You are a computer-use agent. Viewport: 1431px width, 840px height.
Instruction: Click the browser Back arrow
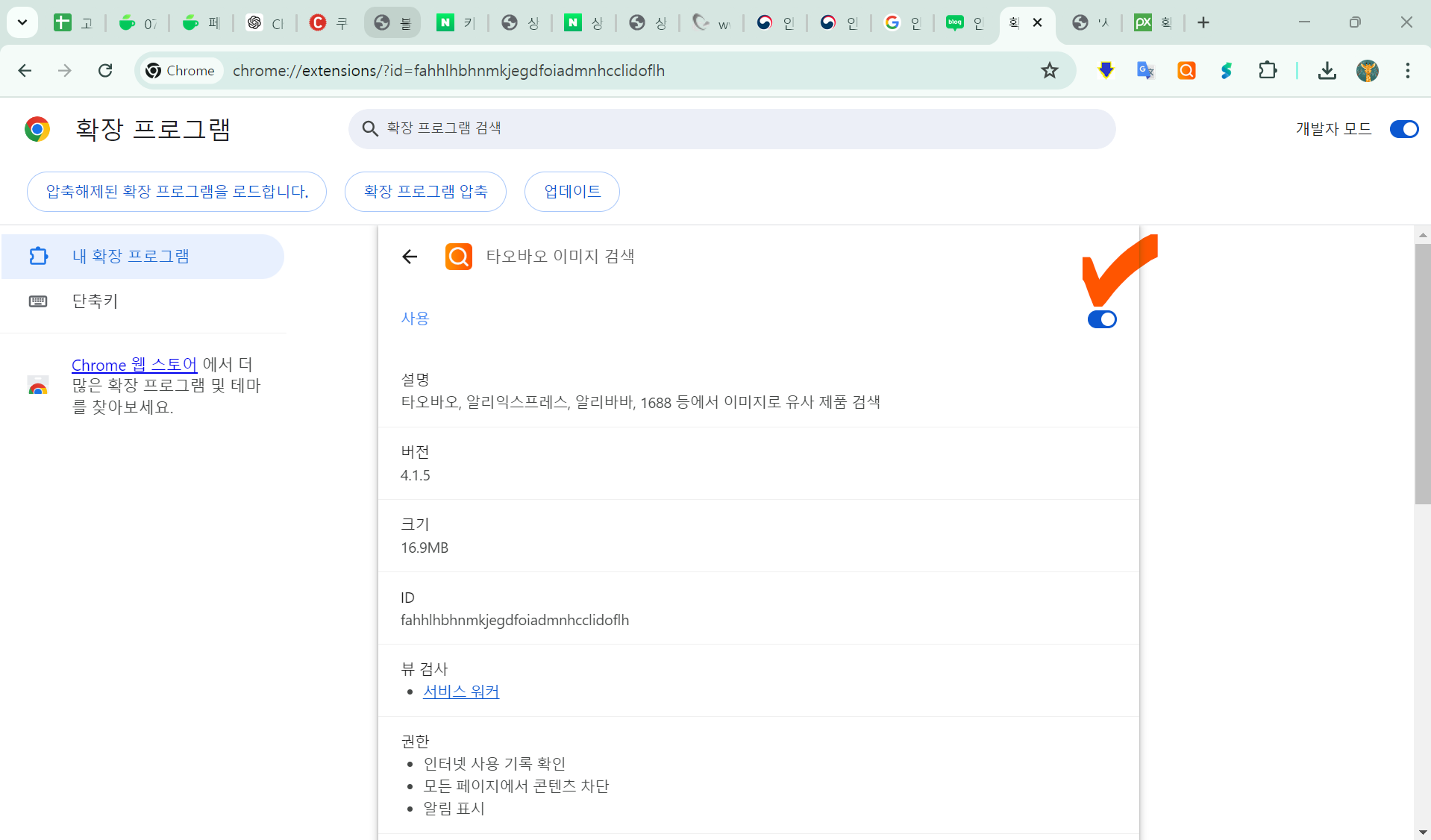(25, 71)
